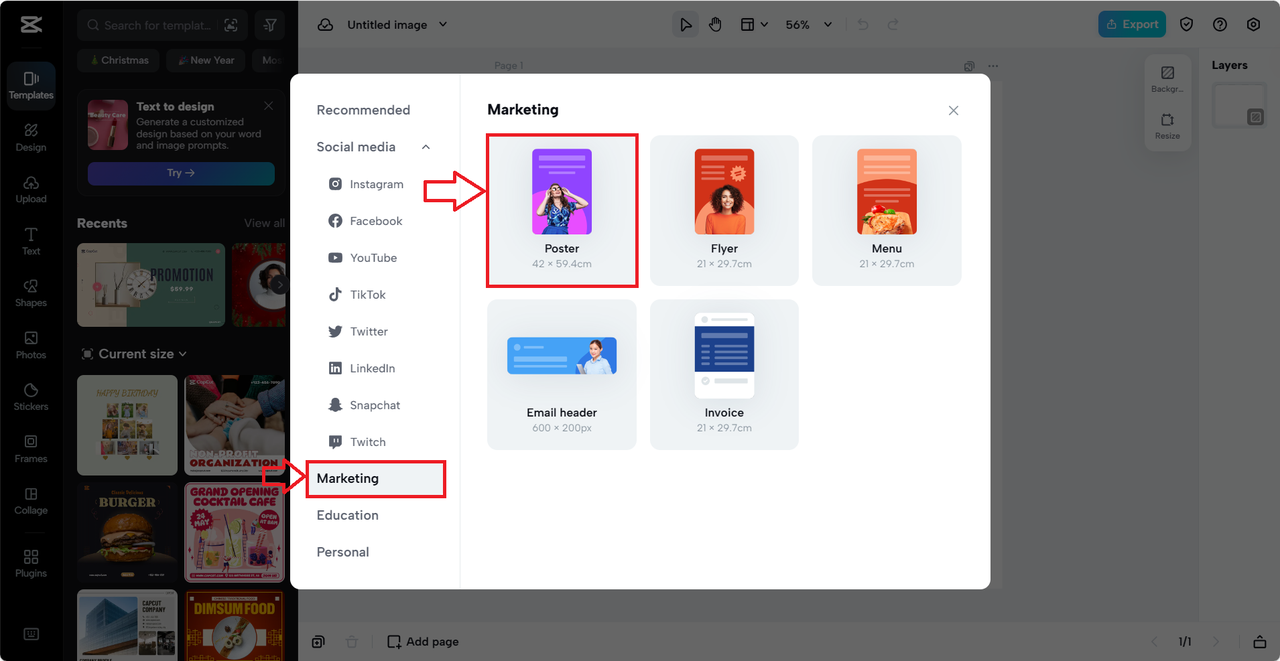Choose the Flyer size preset
1280x661 pixels.
tap(724, 211)
